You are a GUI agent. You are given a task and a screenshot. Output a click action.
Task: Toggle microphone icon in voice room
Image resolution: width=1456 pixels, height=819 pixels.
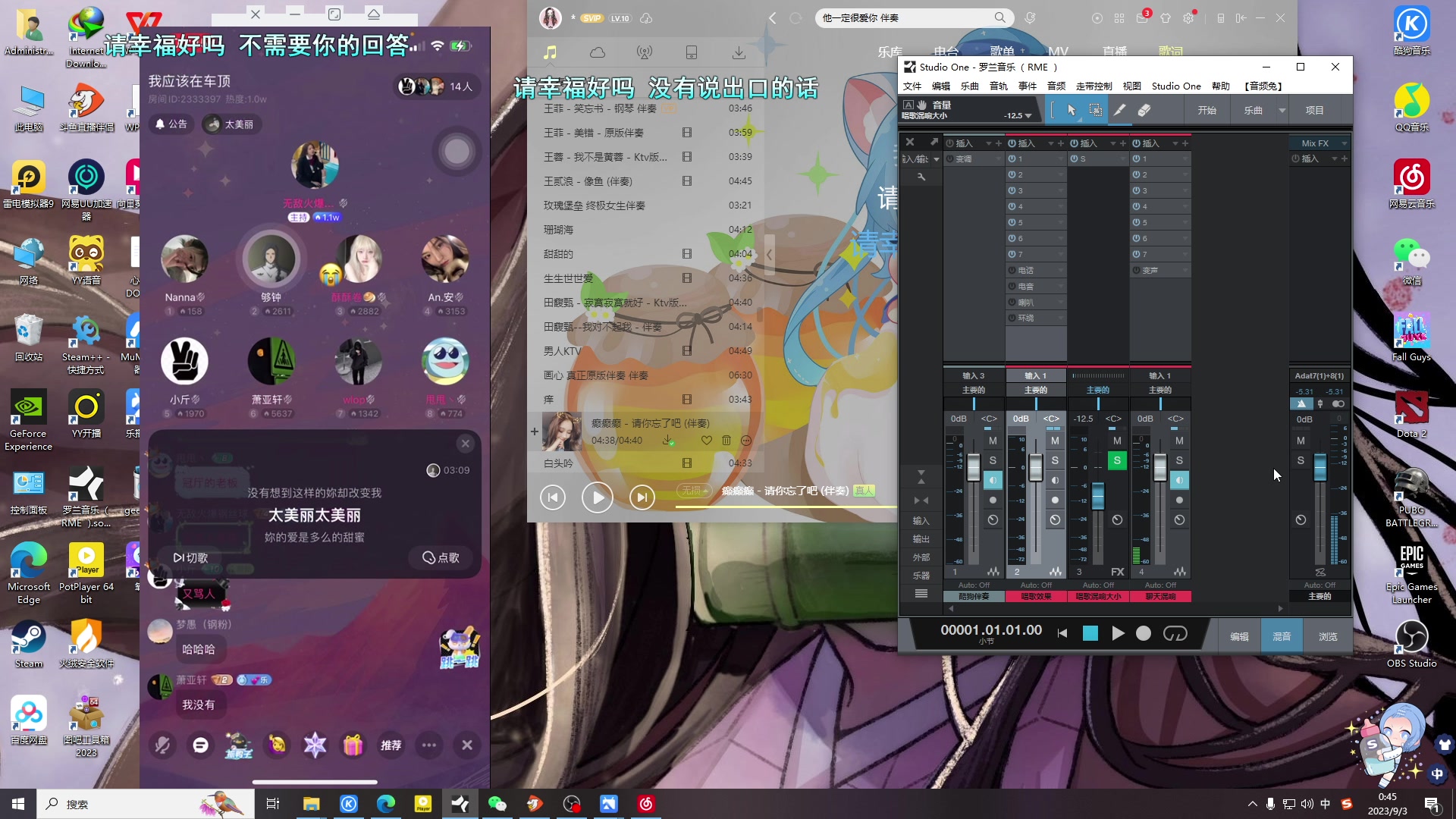tap(162, 745)
